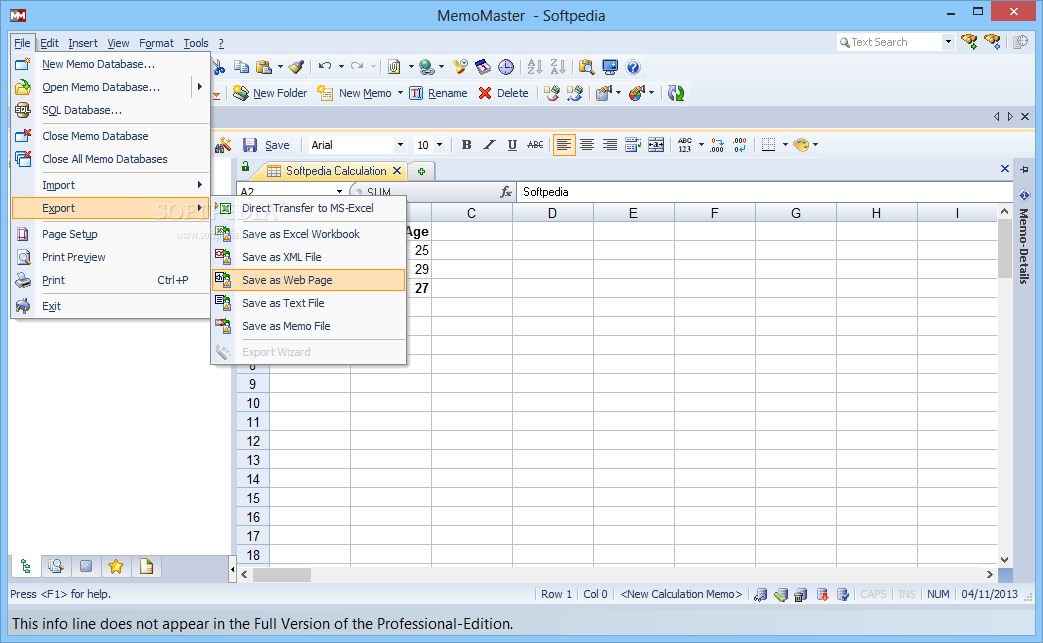Choose Save as XML File
The width and height of the screenshot is (1043, 643).
click(308, 257)
